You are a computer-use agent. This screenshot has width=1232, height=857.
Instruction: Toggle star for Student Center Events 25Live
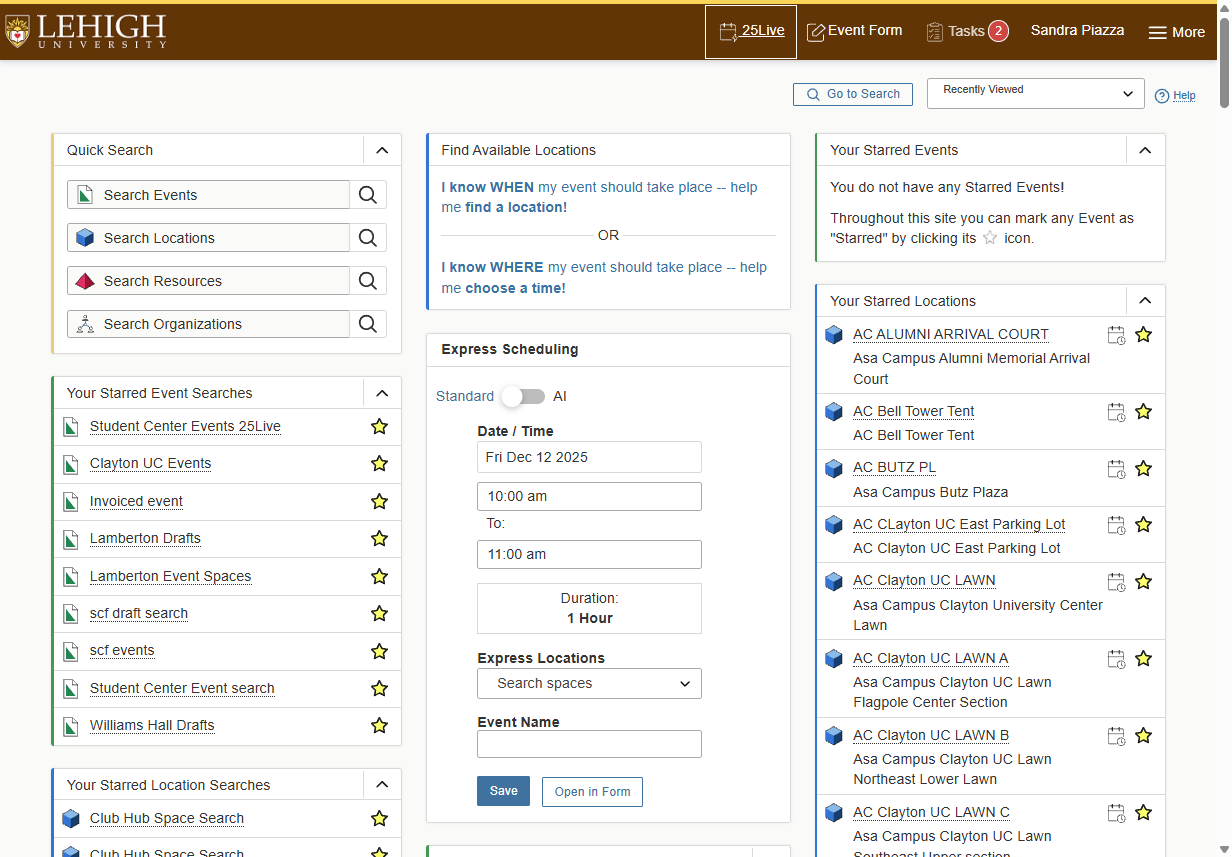[x=379, y=426]
